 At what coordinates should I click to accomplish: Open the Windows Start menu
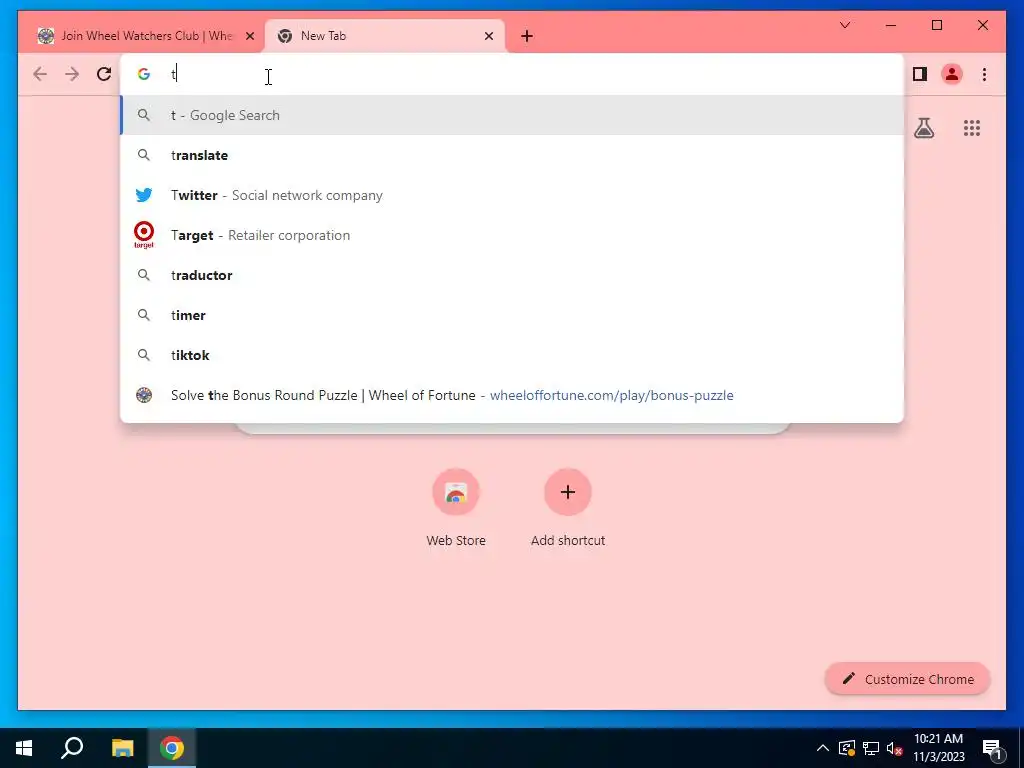pyautogui.click(x=24, y=748)
